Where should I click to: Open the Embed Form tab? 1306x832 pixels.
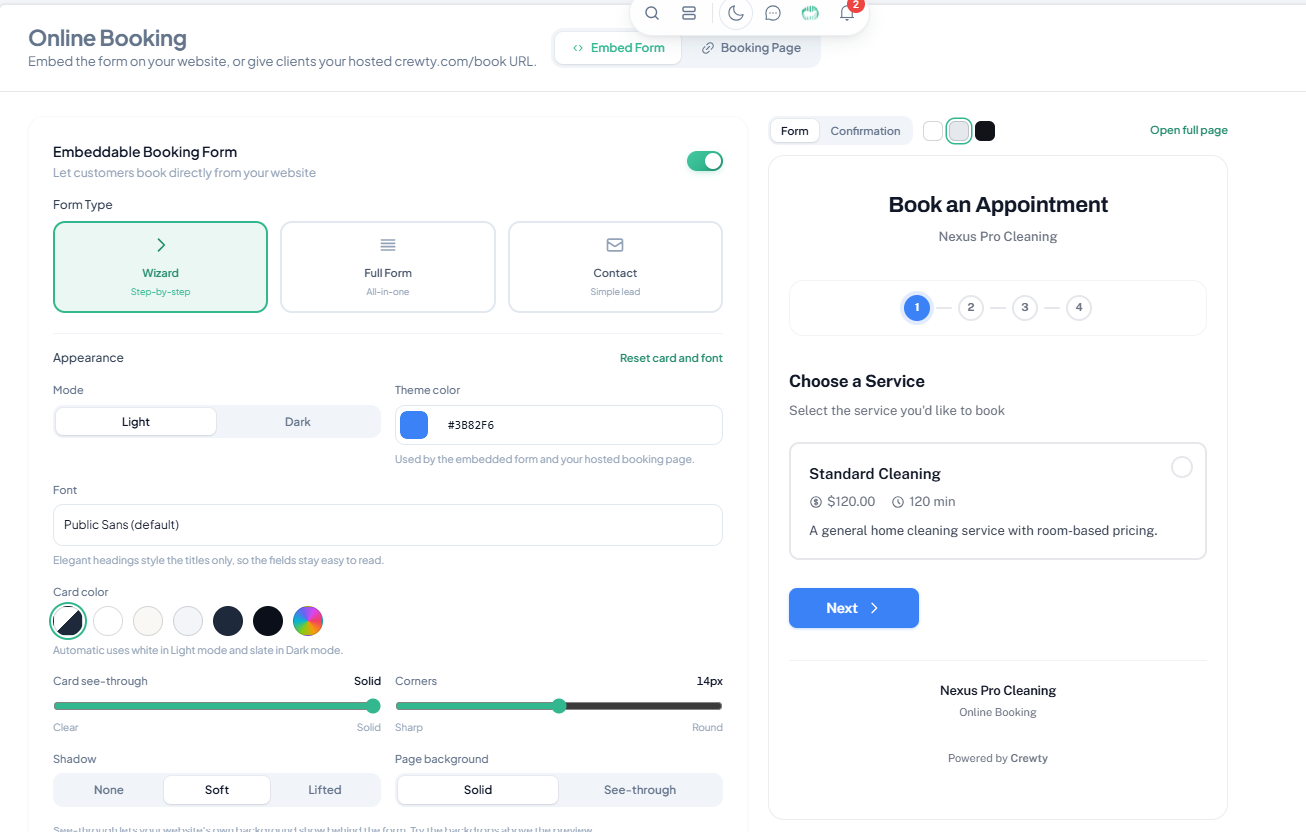pyautogui.click(x=618, y=48)
